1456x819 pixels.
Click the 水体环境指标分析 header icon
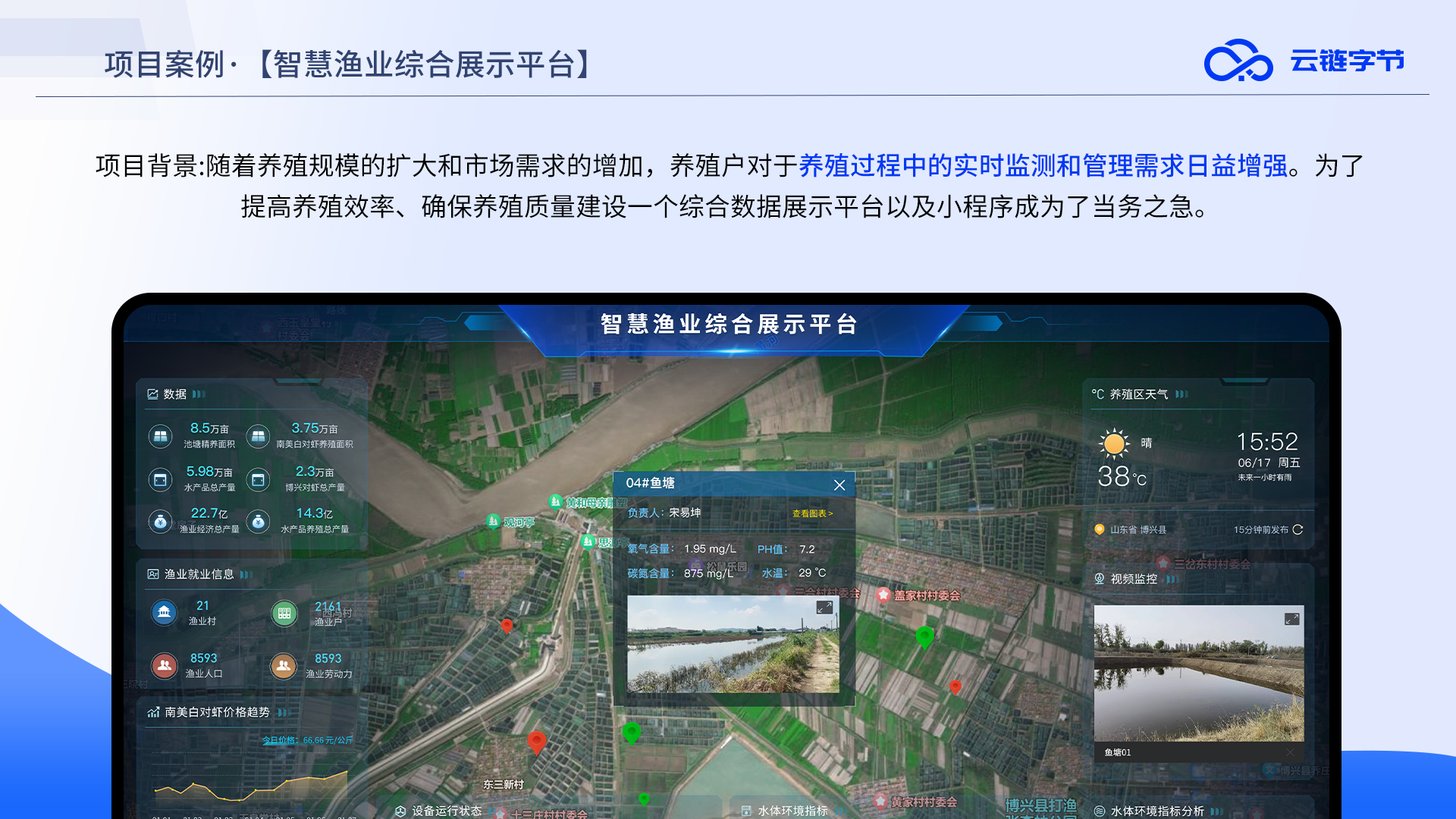coord(1099,811)
